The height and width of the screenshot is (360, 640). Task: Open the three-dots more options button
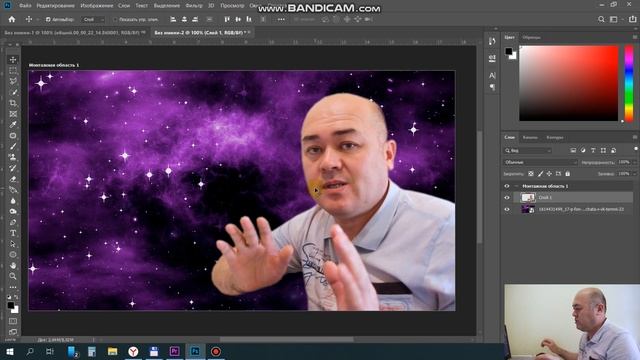click(281, 19)
